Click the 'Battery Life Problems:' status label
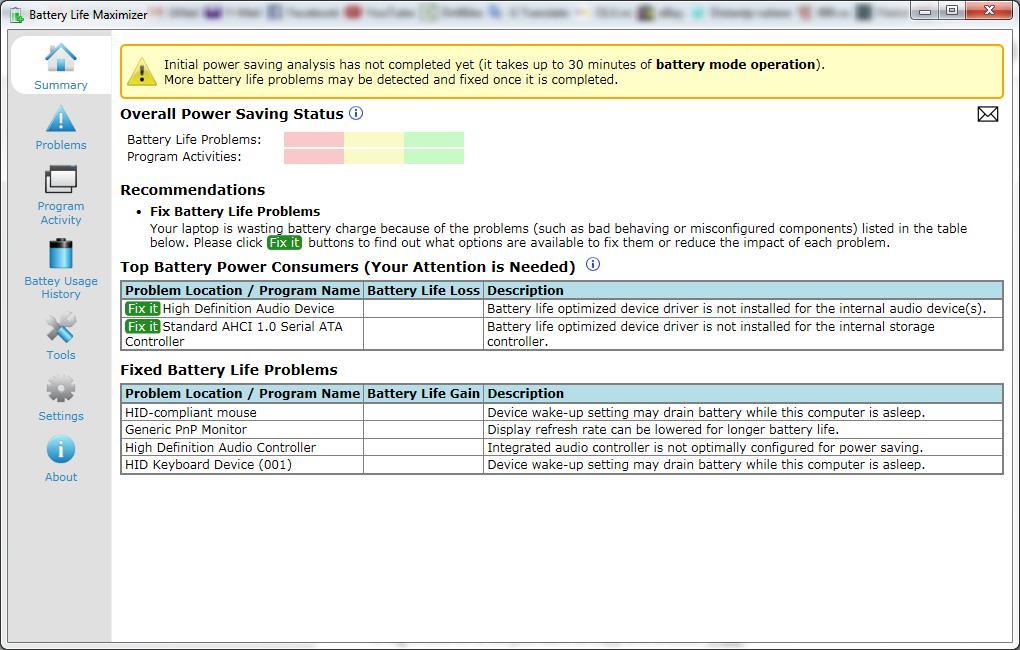Viewport: 1020px width, 650px height. pos(194,139)
